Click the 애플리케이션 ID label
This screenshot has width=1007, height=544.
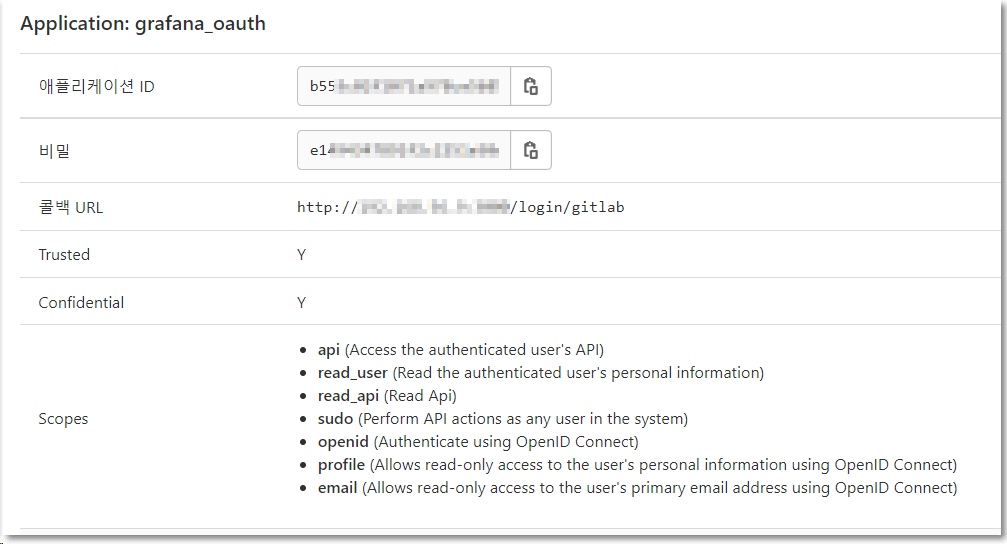click(x=96, y=86)
